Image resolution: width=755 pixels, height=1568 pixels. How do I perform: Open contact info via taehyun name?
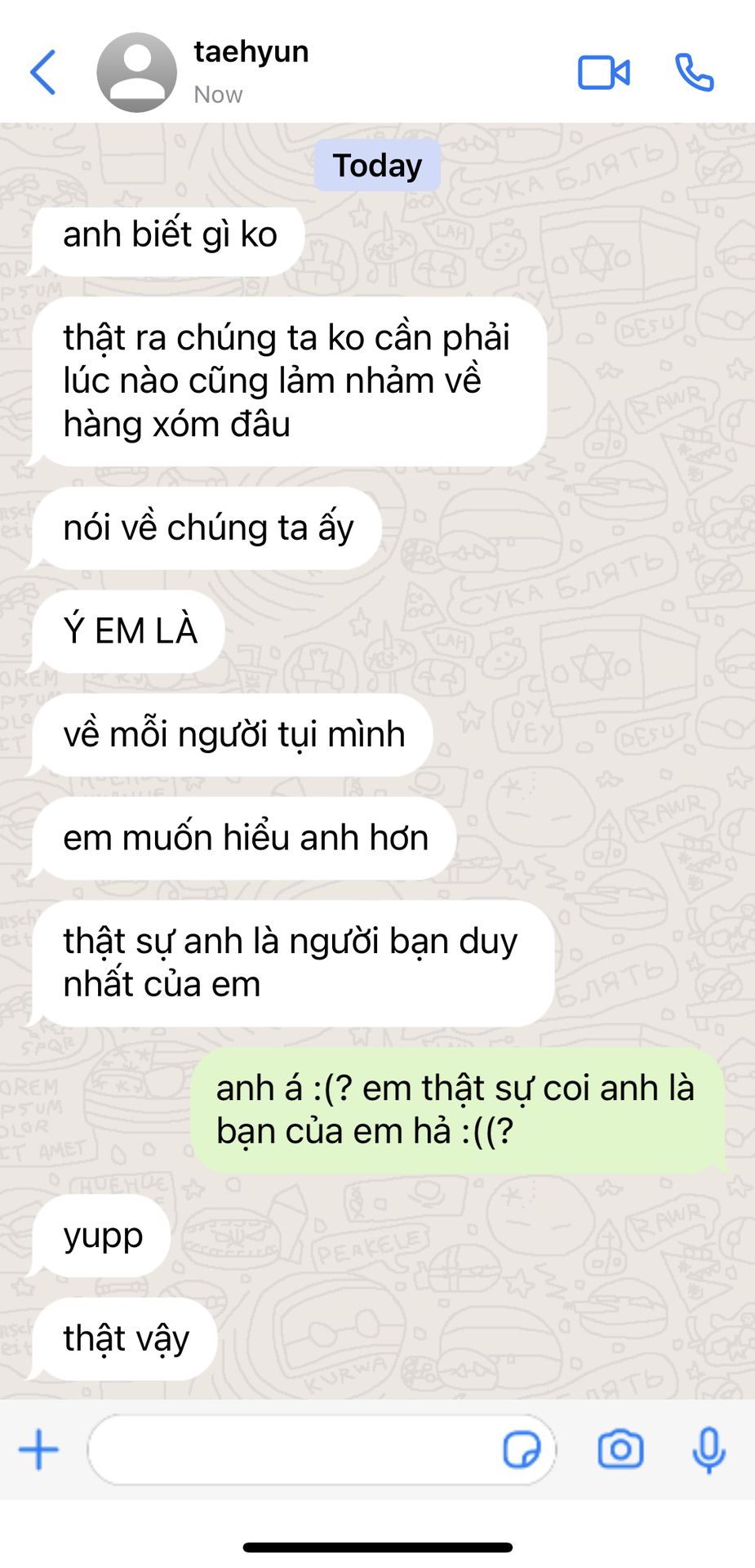(251, 52)
